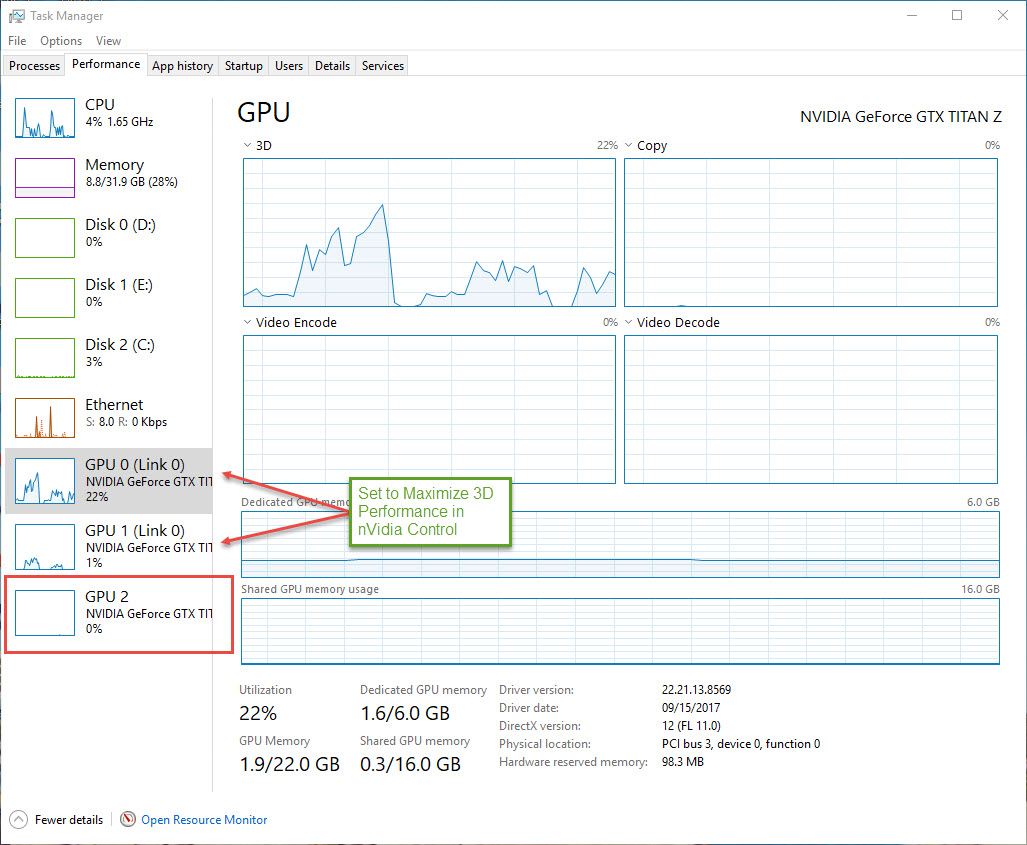Select the Ethernet activity graph thumbnail
The height and width of the screenshot is (845, 1027).
point(45,418)
